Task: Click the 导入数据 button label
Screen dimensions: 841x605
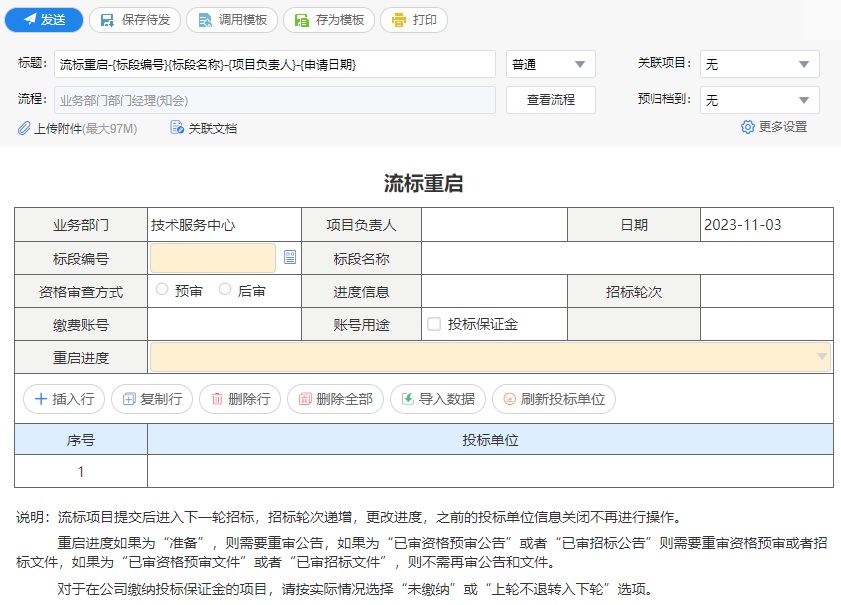Action: [x=447, y=399]
